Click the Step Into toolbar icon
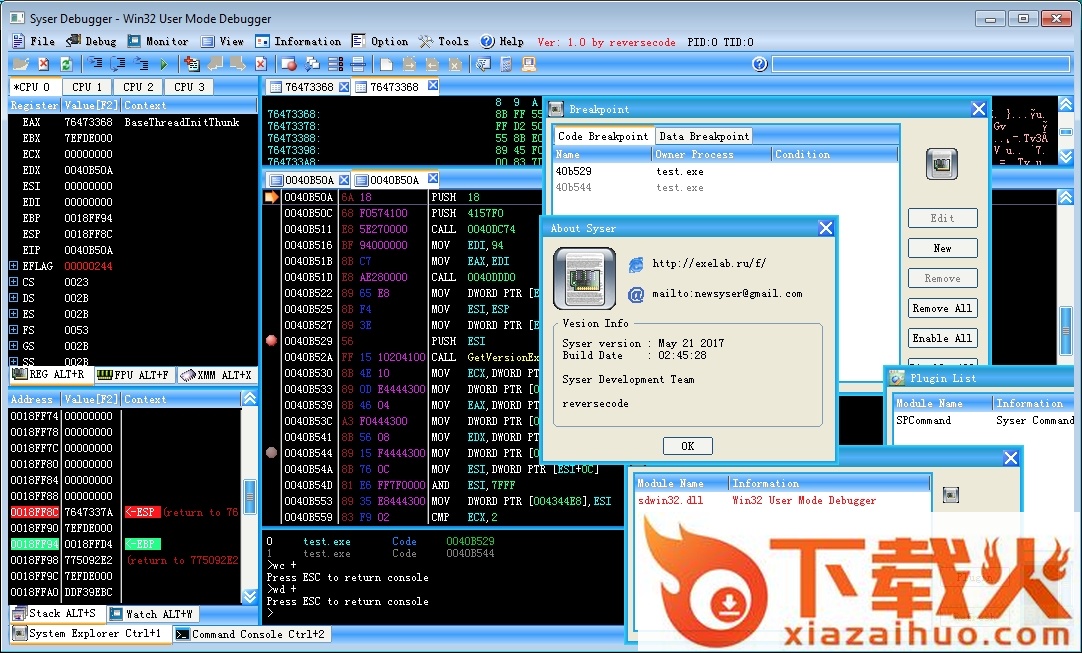This screenshot has width=1082, height=653. click(95, 64)
